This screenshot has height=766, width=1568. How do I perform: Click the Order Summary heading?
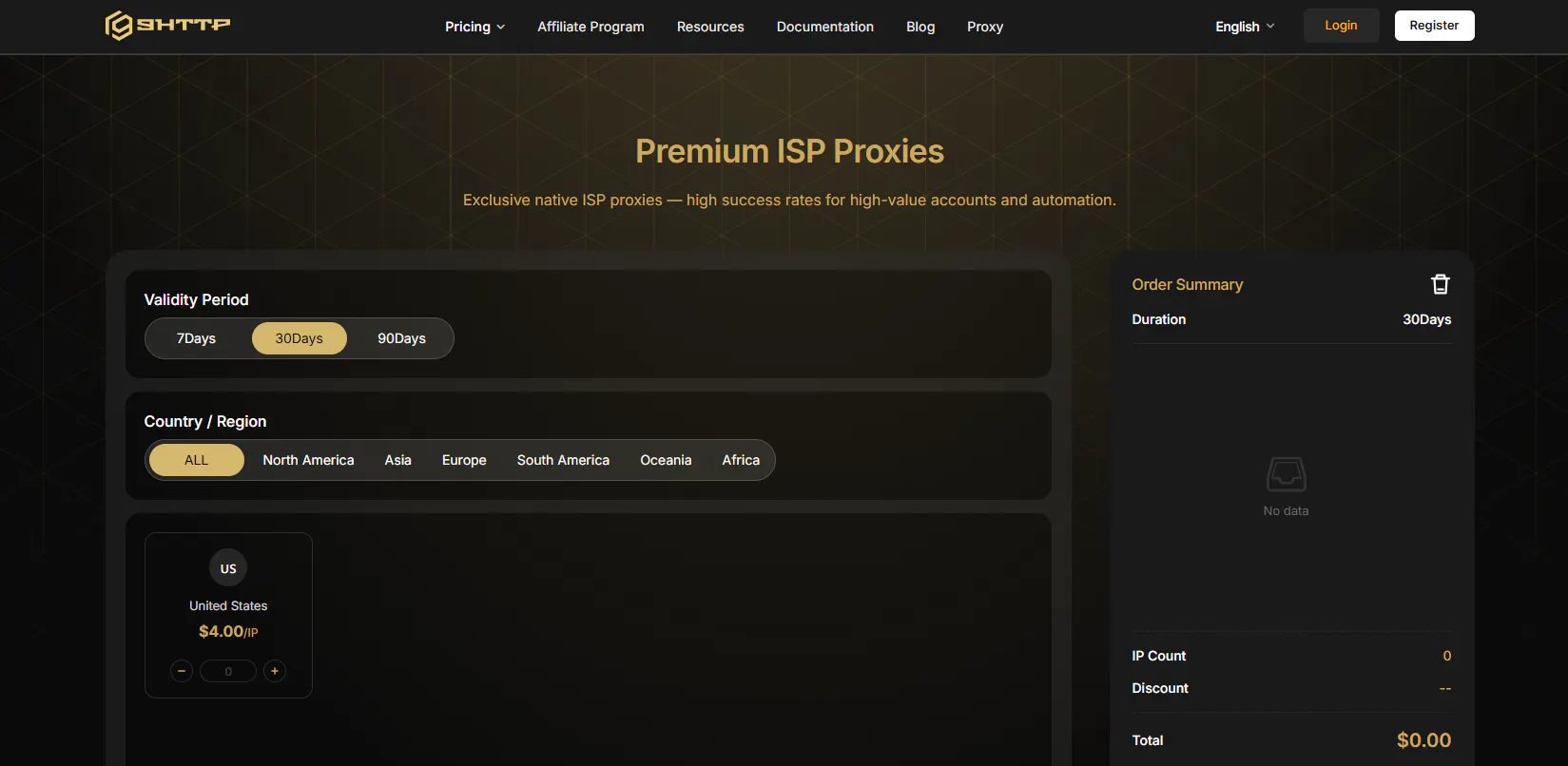[x=1188, y=284]
